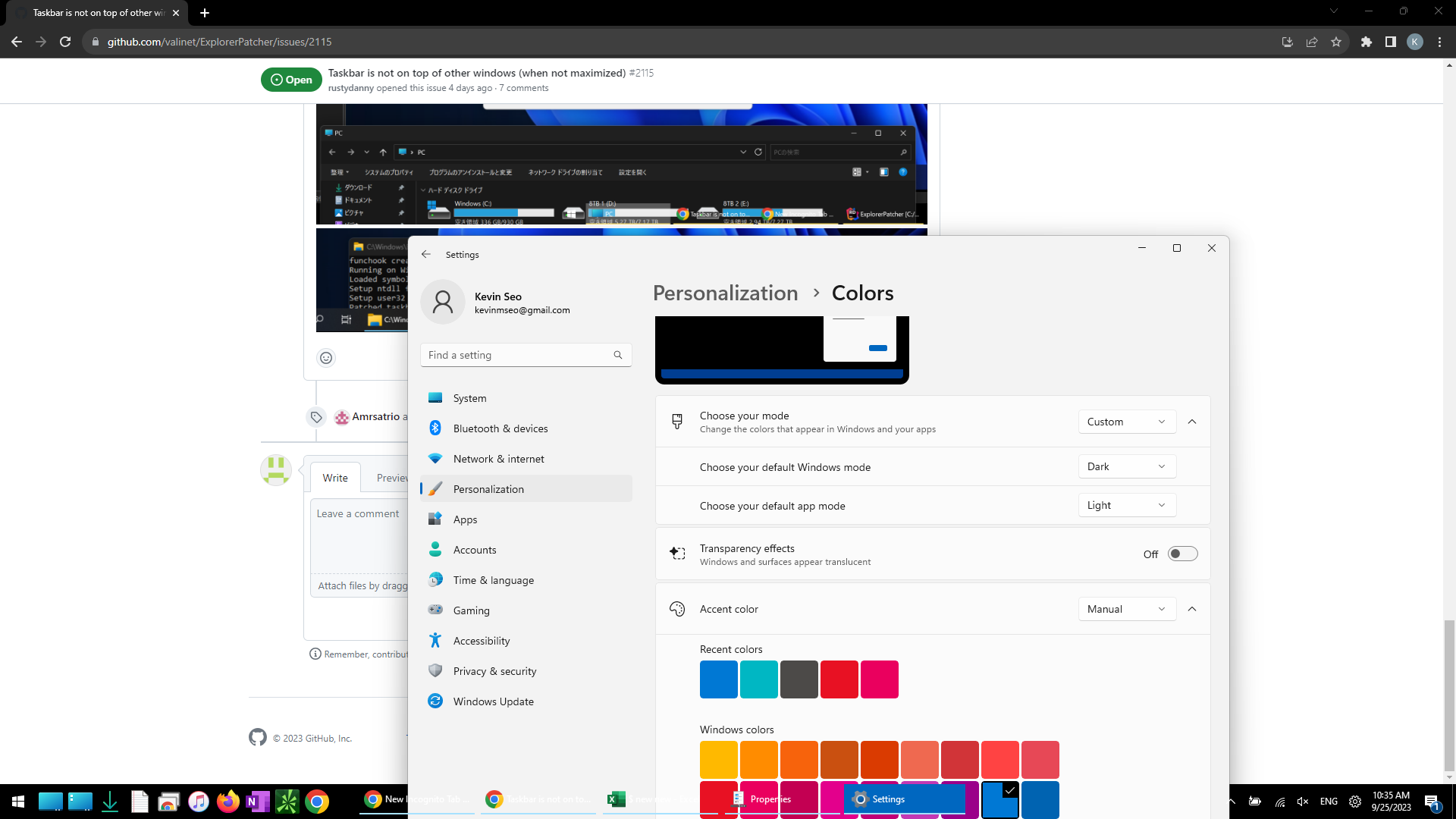The width and height of the screenshot is (1456, 819).
Task: Switch to the Preview tab
Action: click(x=391, y=477)
